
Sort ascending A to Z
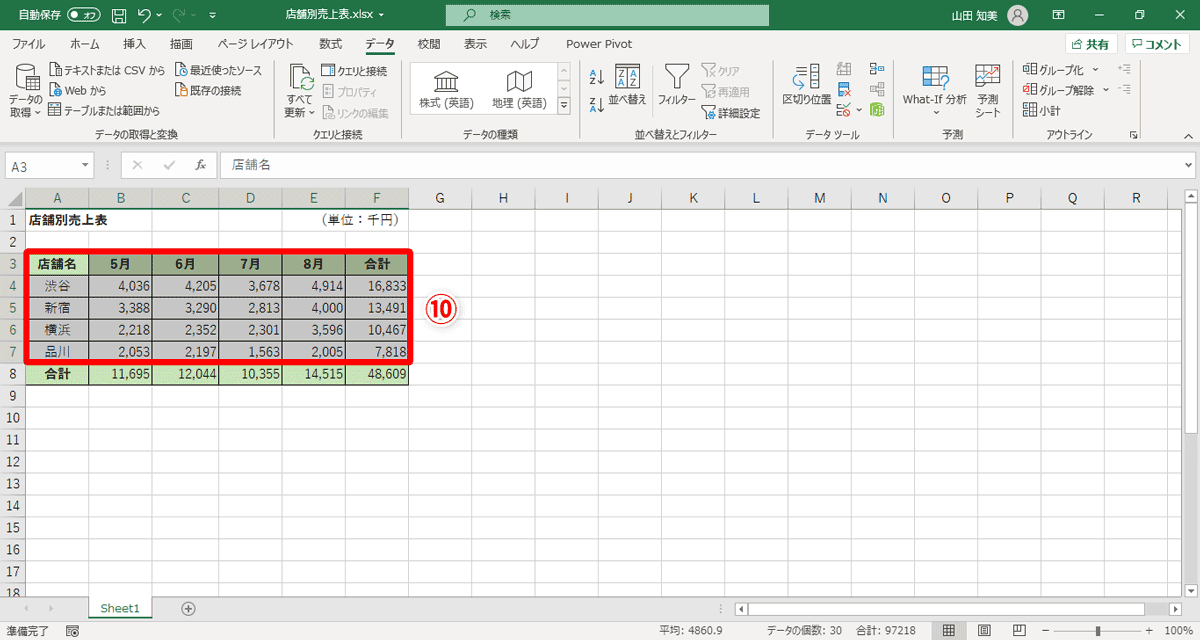click(597, 76)
